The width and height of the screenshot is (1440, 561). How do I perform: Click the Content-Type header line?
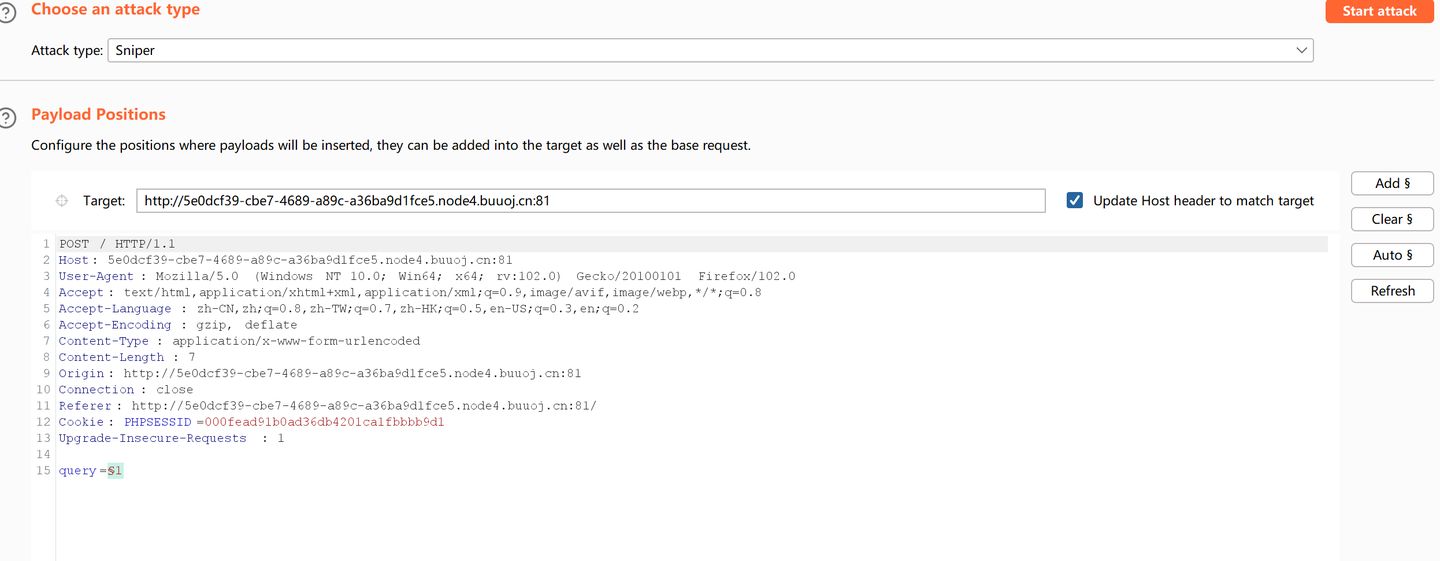click(239, 341)
